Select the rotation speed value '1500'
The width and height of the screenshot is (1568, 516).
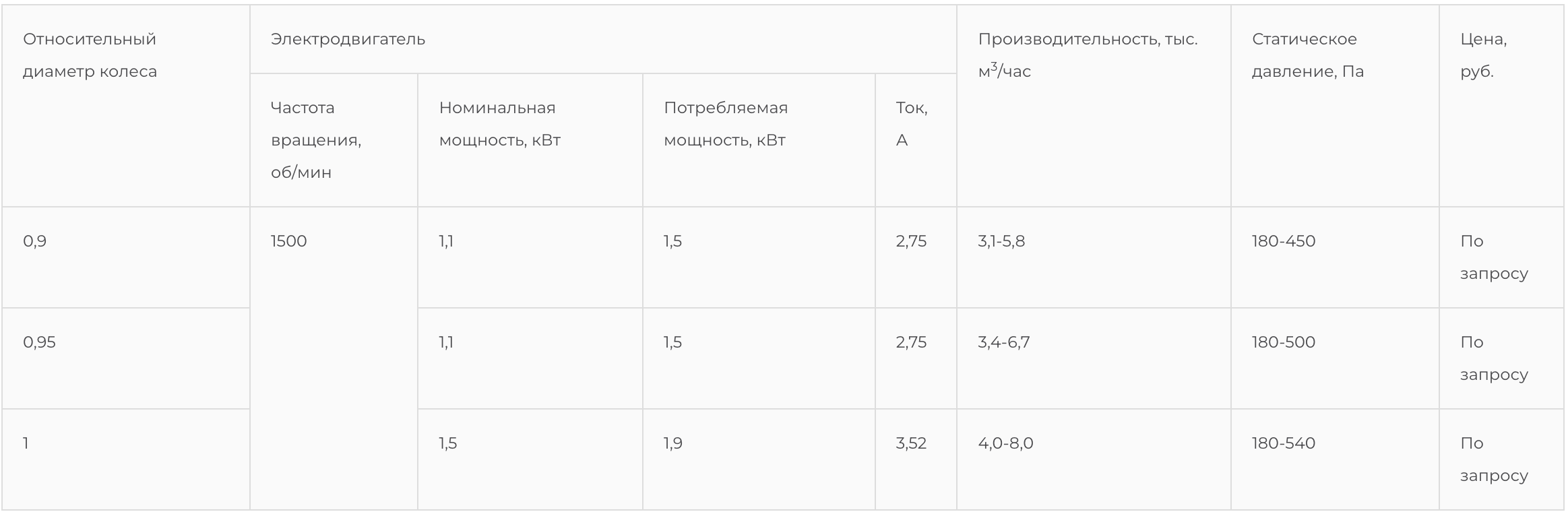coord(288,241)
